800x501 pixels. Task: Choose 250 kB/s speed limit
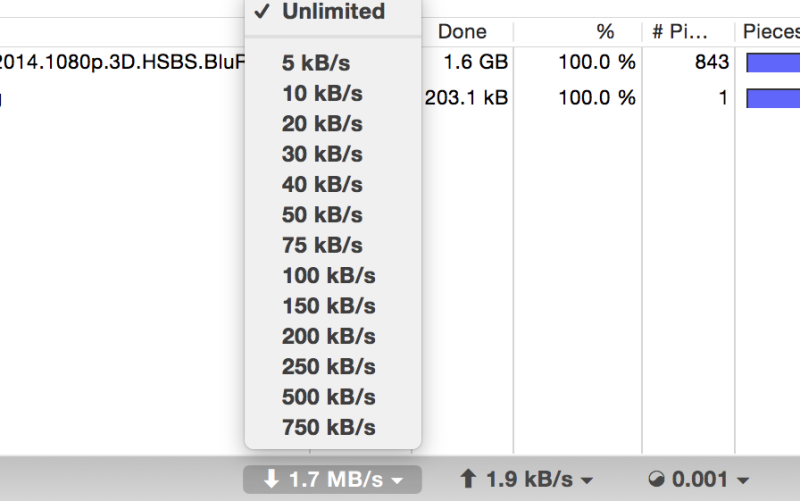[x=328, y=366]
